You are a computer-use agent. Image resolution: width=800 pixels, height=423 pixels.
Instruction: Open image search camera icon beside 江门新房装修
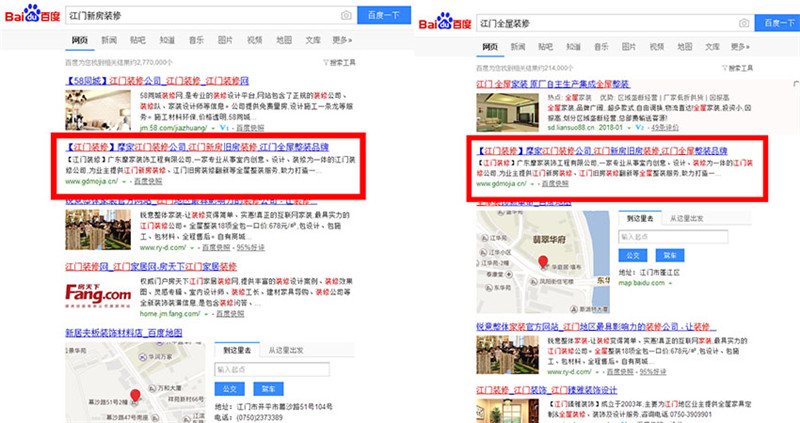pyautogui.click(x=346, y=15)
